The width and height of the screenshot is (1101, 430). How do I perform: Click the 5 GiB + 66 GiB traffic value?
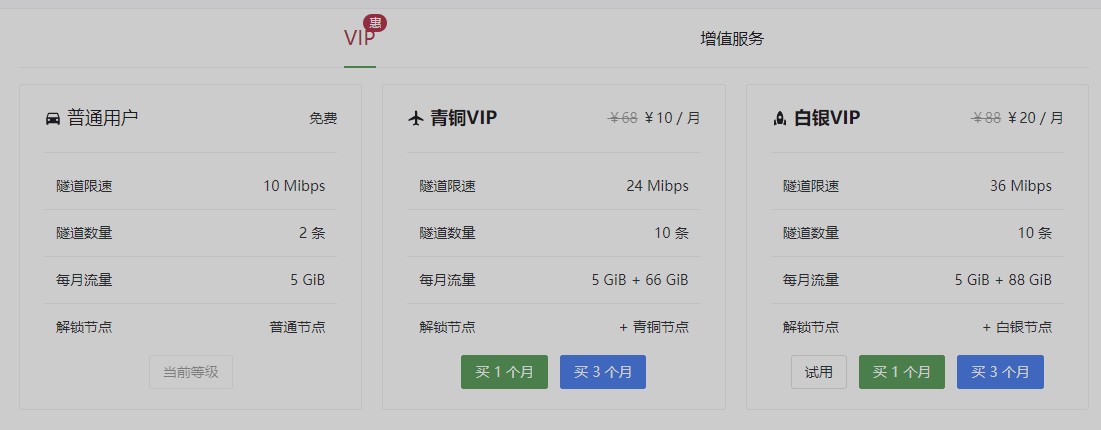640,280
